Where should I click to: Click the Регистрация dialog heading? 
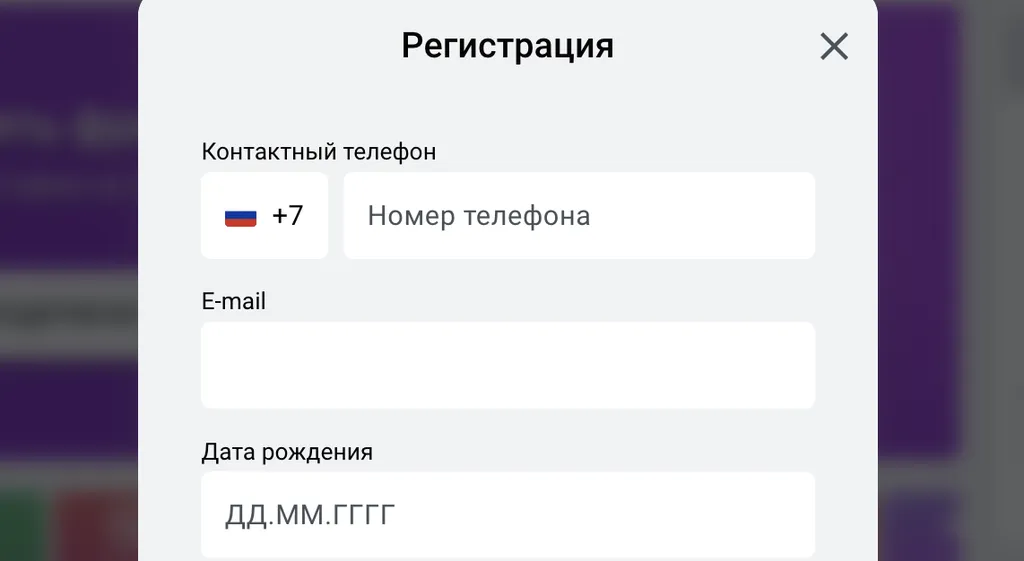tap(507, 46)
